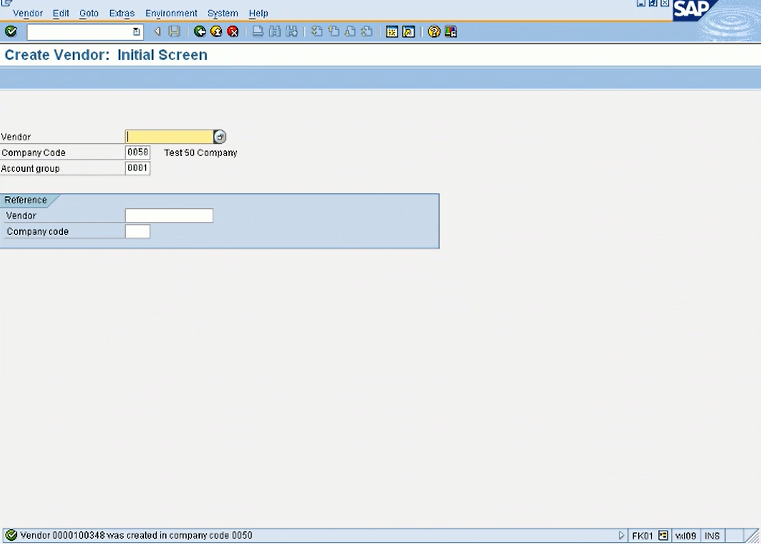Open the Edit menu

pos(61,13)
